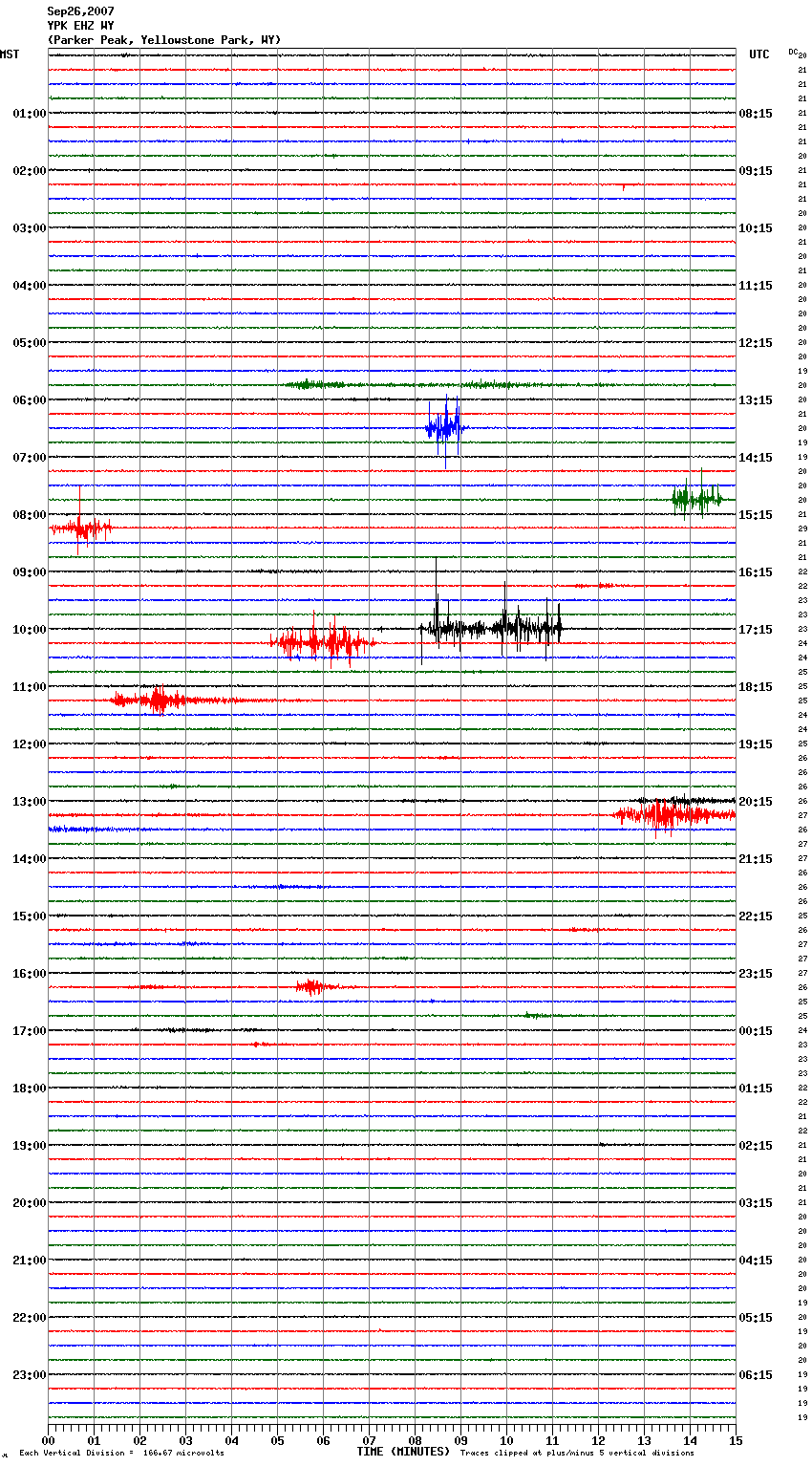Click the 00 minute tick label
Viewport: 812px width, 1466px height.
(48, 1440)
